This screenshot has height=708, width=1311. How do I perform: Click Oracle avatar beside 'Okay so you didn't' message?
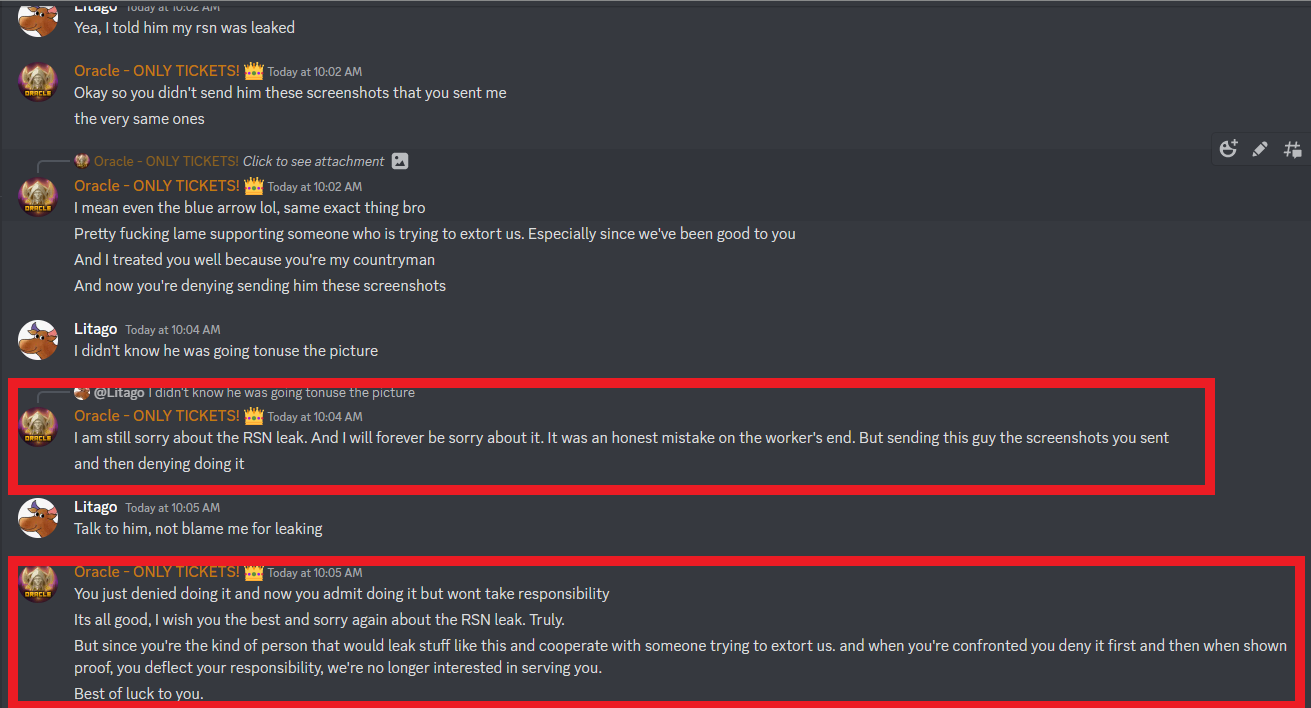pyautogui.click(x=38, y=82)
